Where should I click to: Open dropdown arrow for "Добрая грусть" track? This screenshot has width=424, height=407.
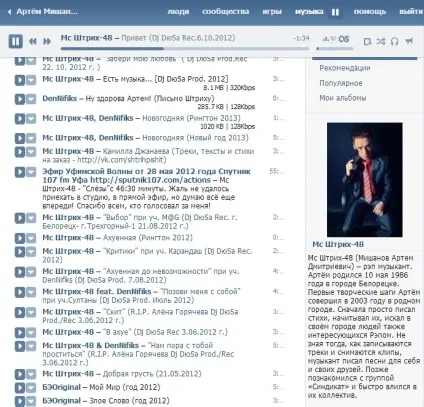(x=31, y=374)
